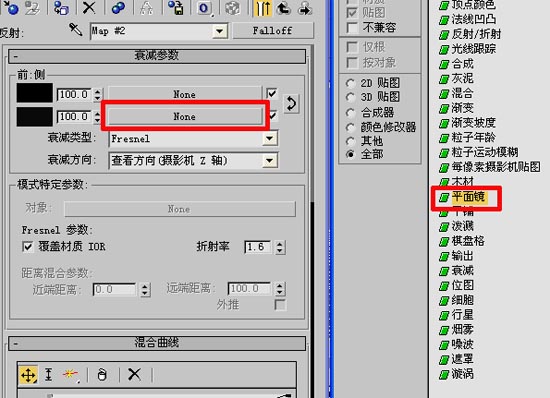This screenshot has width=550, height=398.
Task: Select the Scale Point tool in the curve toolbar
Action: coord(49,375)
